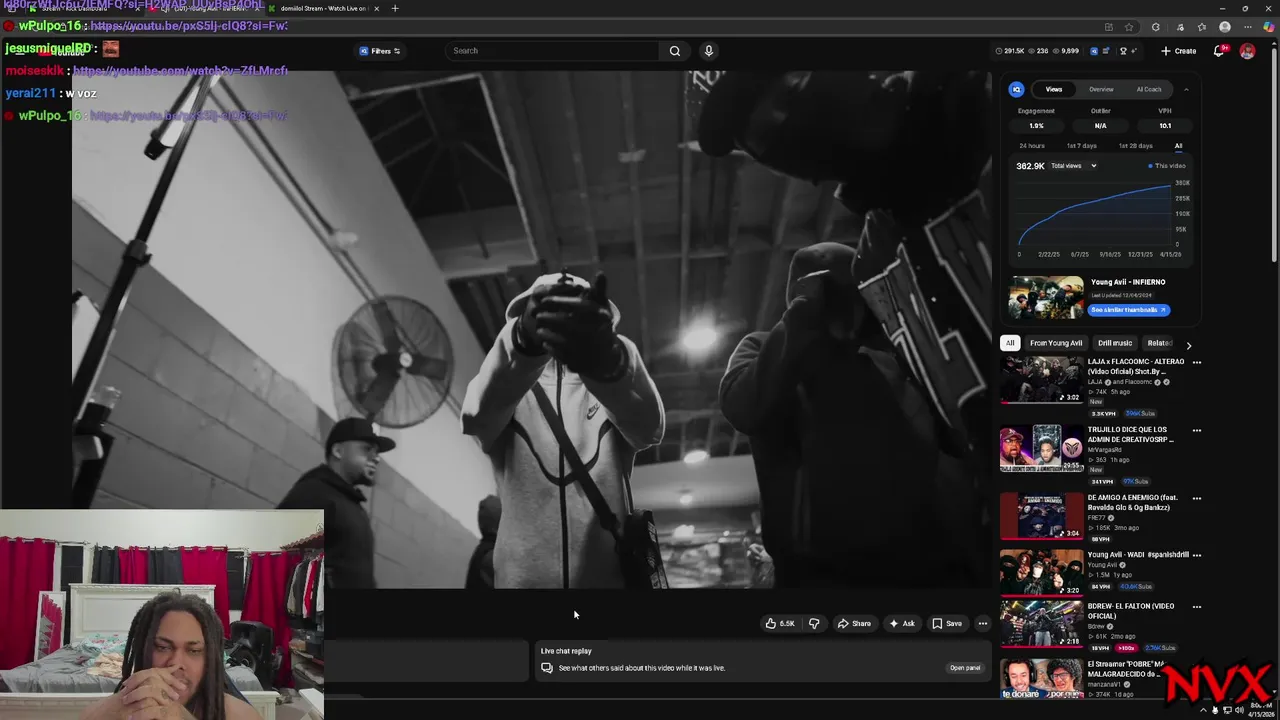Show more filter chips with right arrow
The width and height of the screenshot is (1280, 720).
click(1188, 344)
